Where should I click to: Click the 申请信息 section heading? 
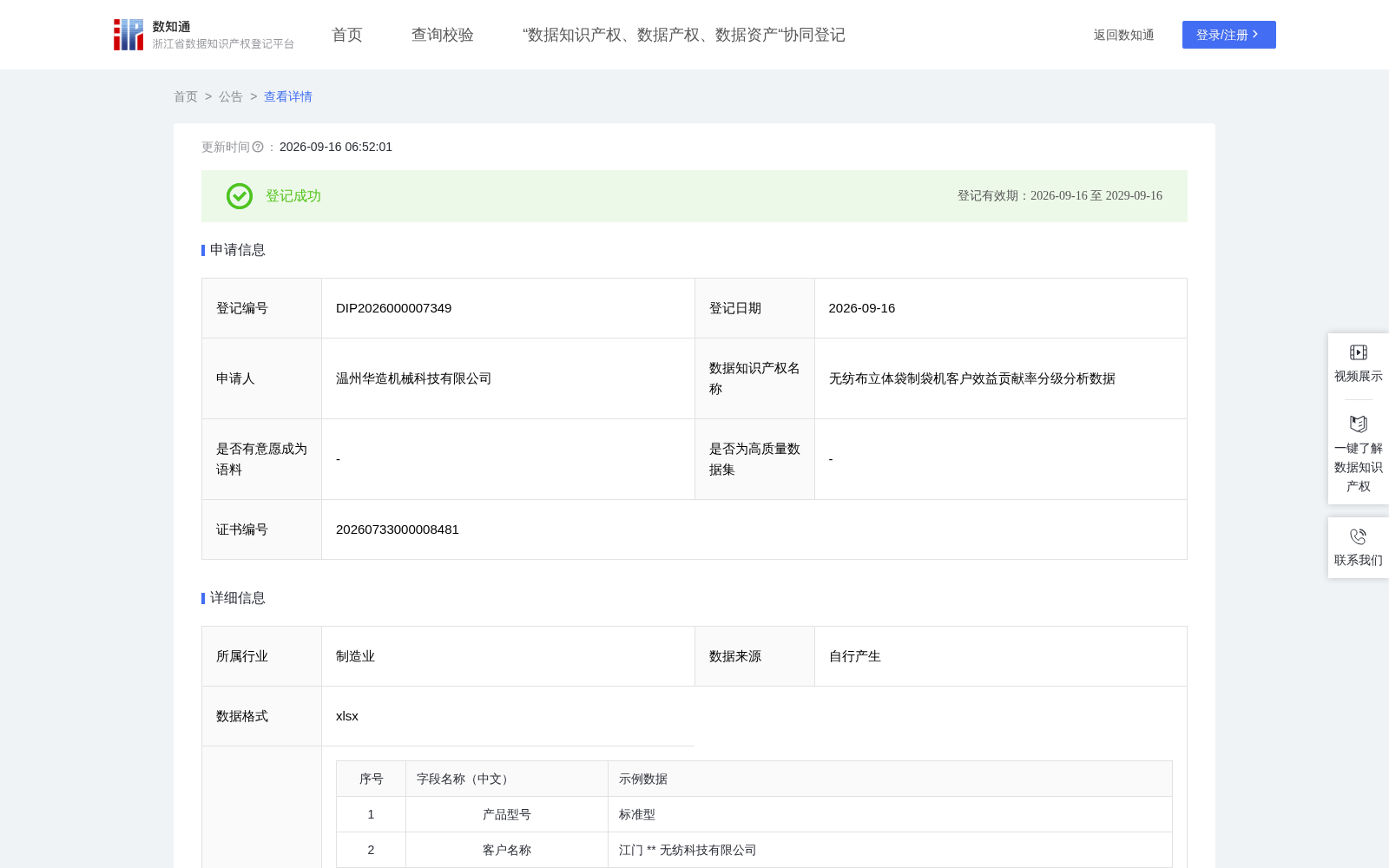point(238,250)
